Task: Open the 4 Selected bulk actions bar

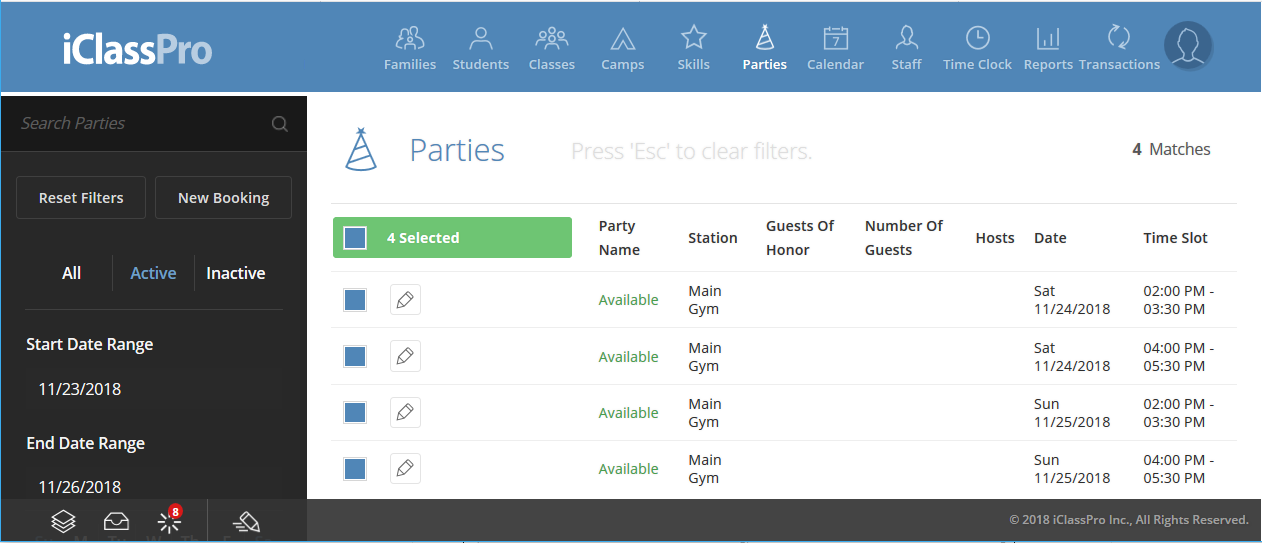Action: pos(452,238)
